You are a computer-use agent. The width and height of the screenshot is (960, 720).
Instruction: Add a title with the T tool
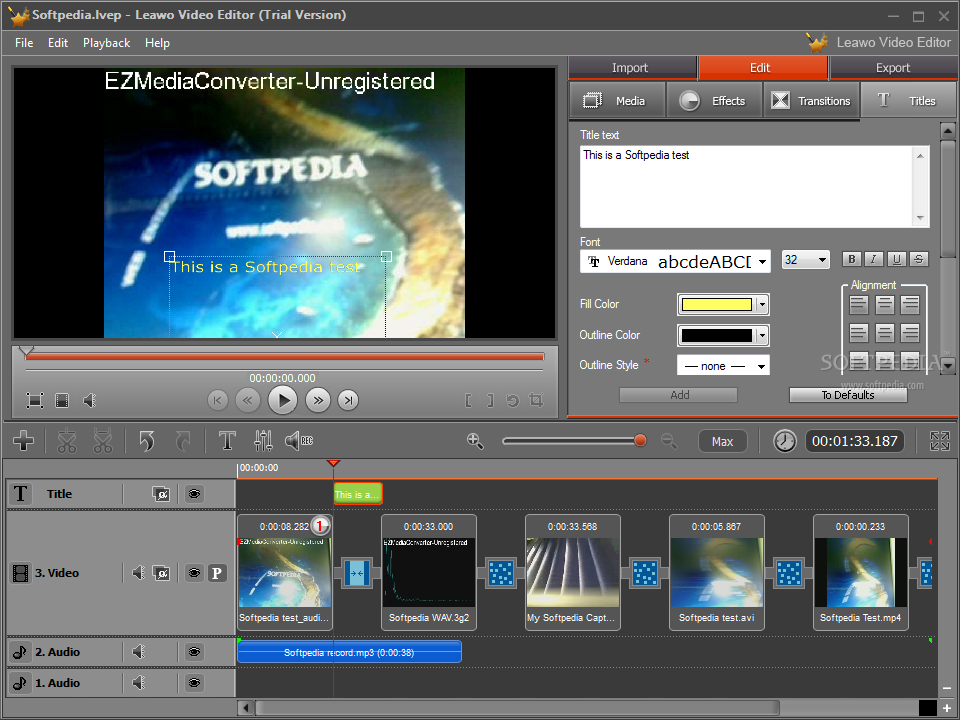(227, 441)
